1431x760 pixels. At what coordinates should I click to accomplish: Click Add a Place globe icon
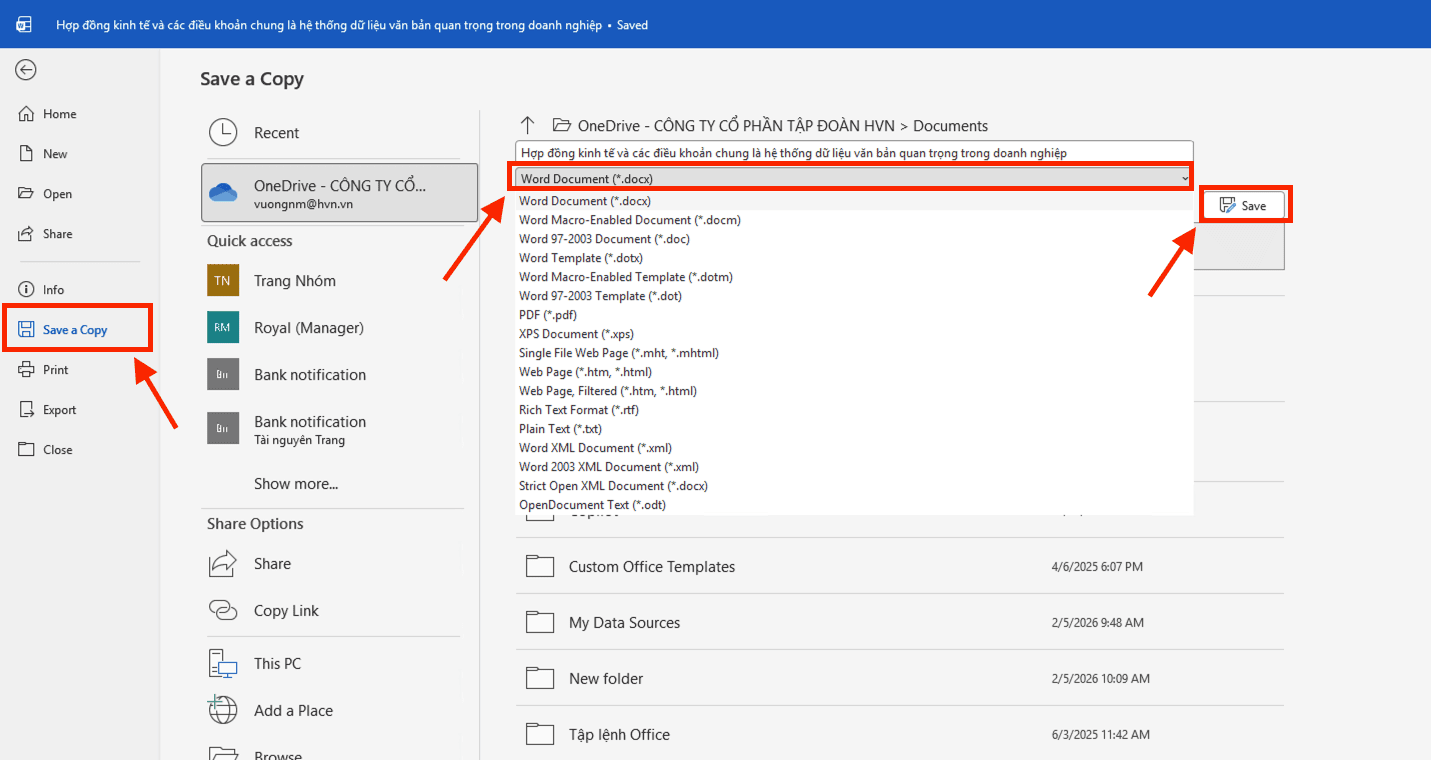click(x=222, y=710)
